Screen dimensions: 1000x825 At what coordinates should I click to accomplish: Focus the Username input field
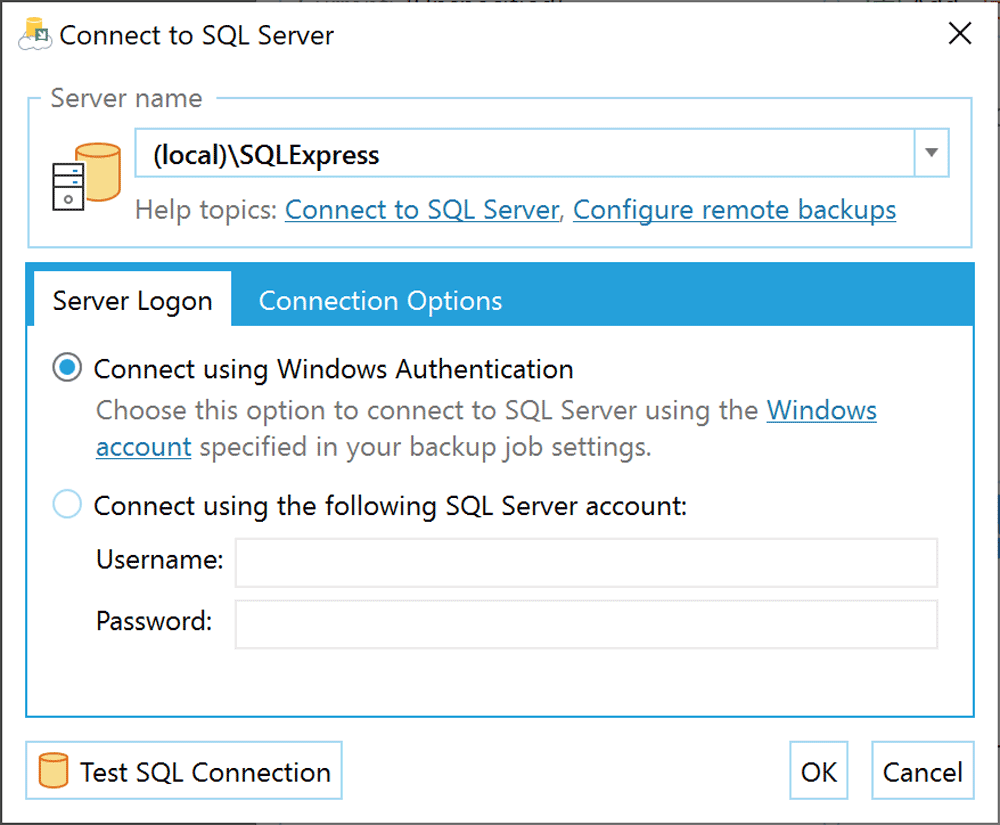pos(586,563)
